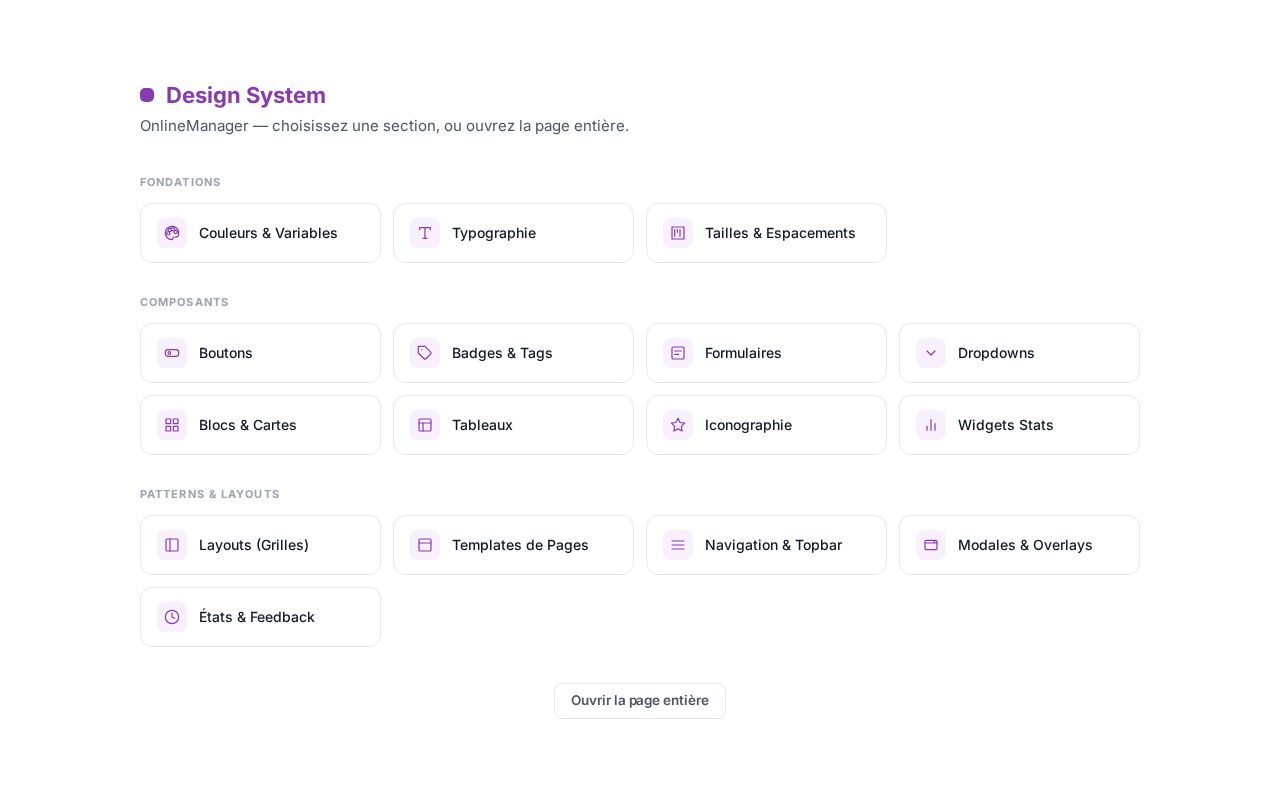Click the purple dot beside Design System
This screenshot has width=1280, height=800.
pos(147,95)
